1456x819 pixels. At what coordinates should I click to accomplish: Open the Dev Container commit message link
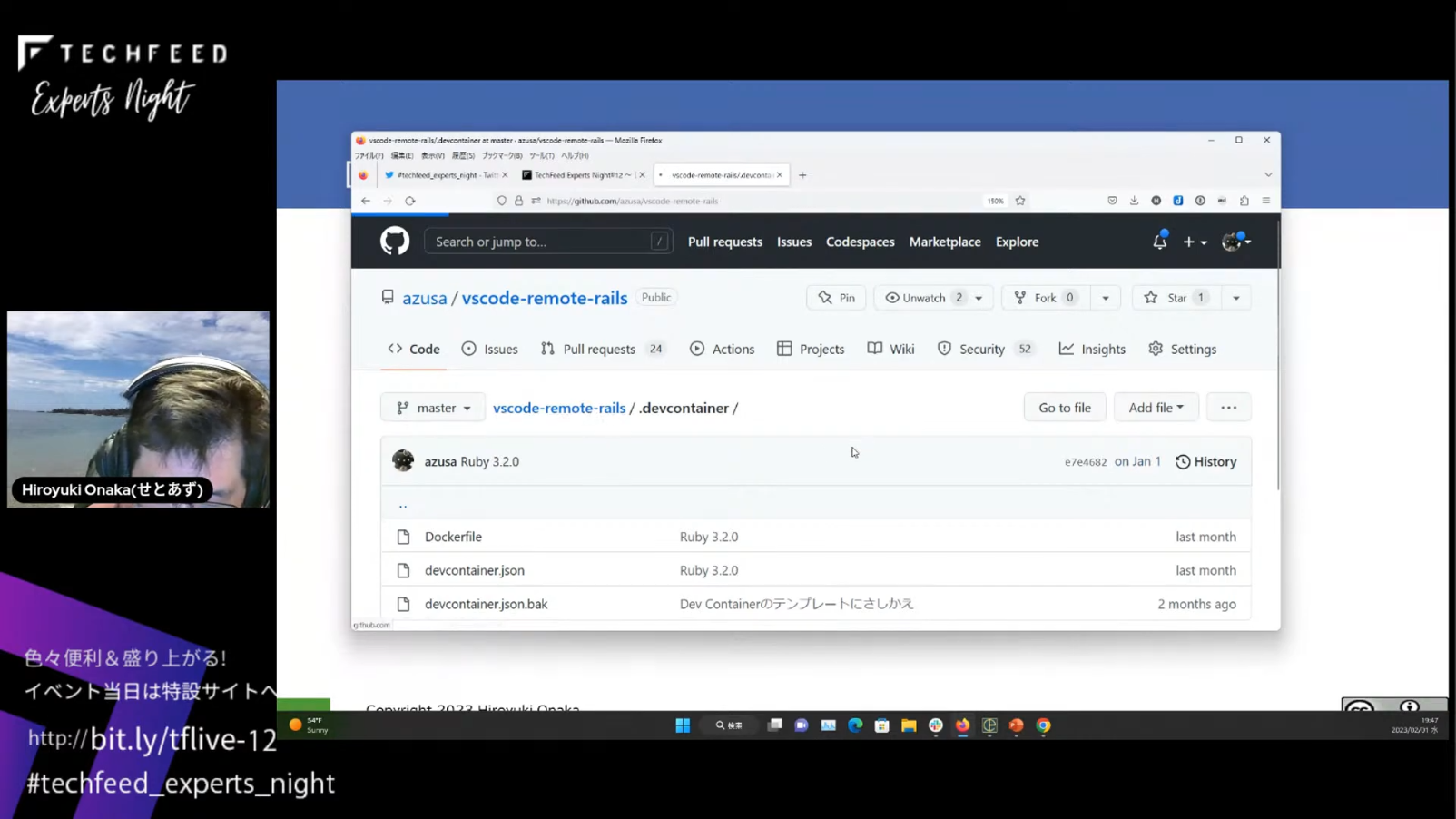pyautogui.click(x=796, y=604)
